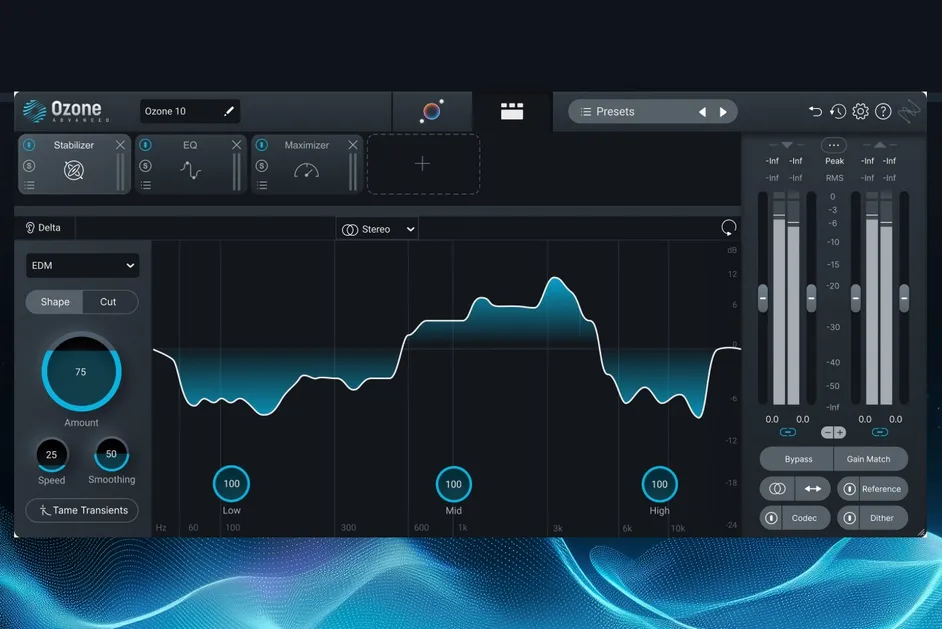Toggle the output channel link icon
The width and height of the screenshot is (942, 629).
click(880, 432)
